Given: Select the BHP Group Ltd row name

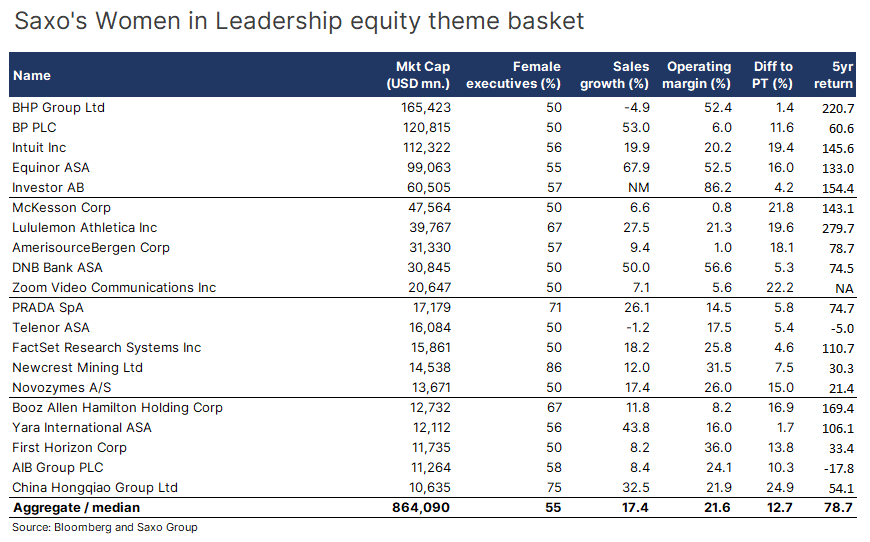Looking at the screenshot, I should pos(58,107).
